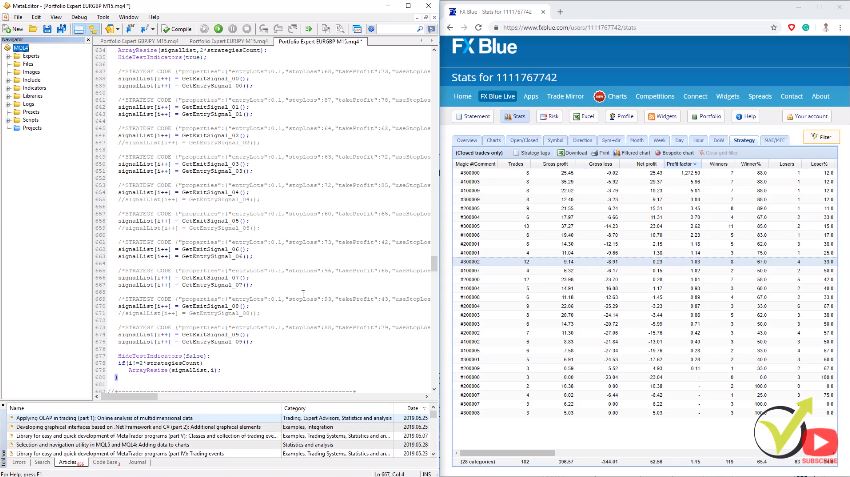This screenshot has width=850, height=477.
Task: Click the Risk button on FX Blue
Action: click(x=549, y=116)
